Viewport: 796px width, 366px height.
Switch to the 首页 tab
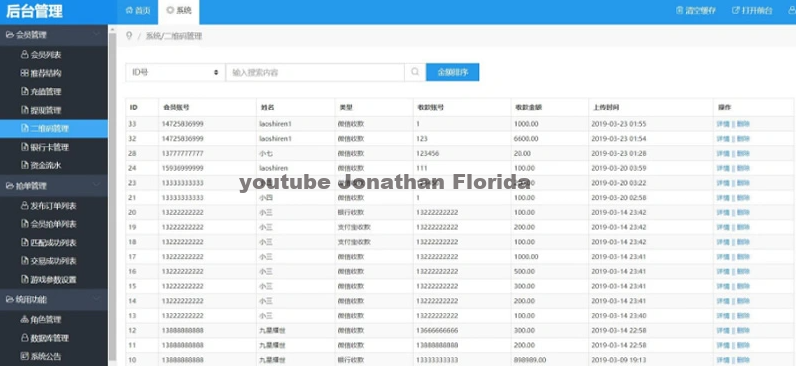tap(138, 10)
